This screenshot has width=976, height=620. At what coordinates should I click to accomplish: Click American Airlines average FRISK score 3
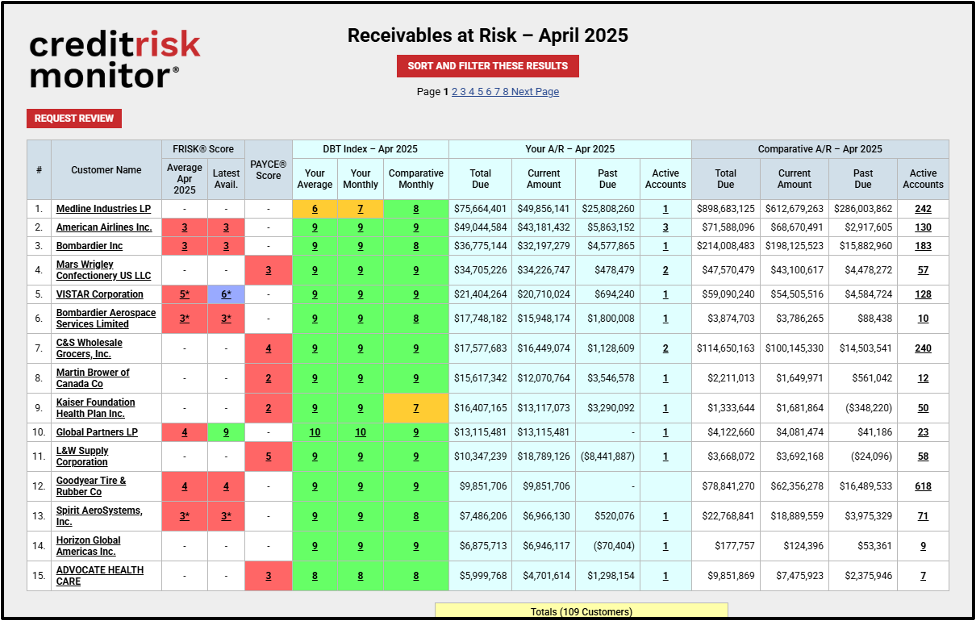click(184, 228)
